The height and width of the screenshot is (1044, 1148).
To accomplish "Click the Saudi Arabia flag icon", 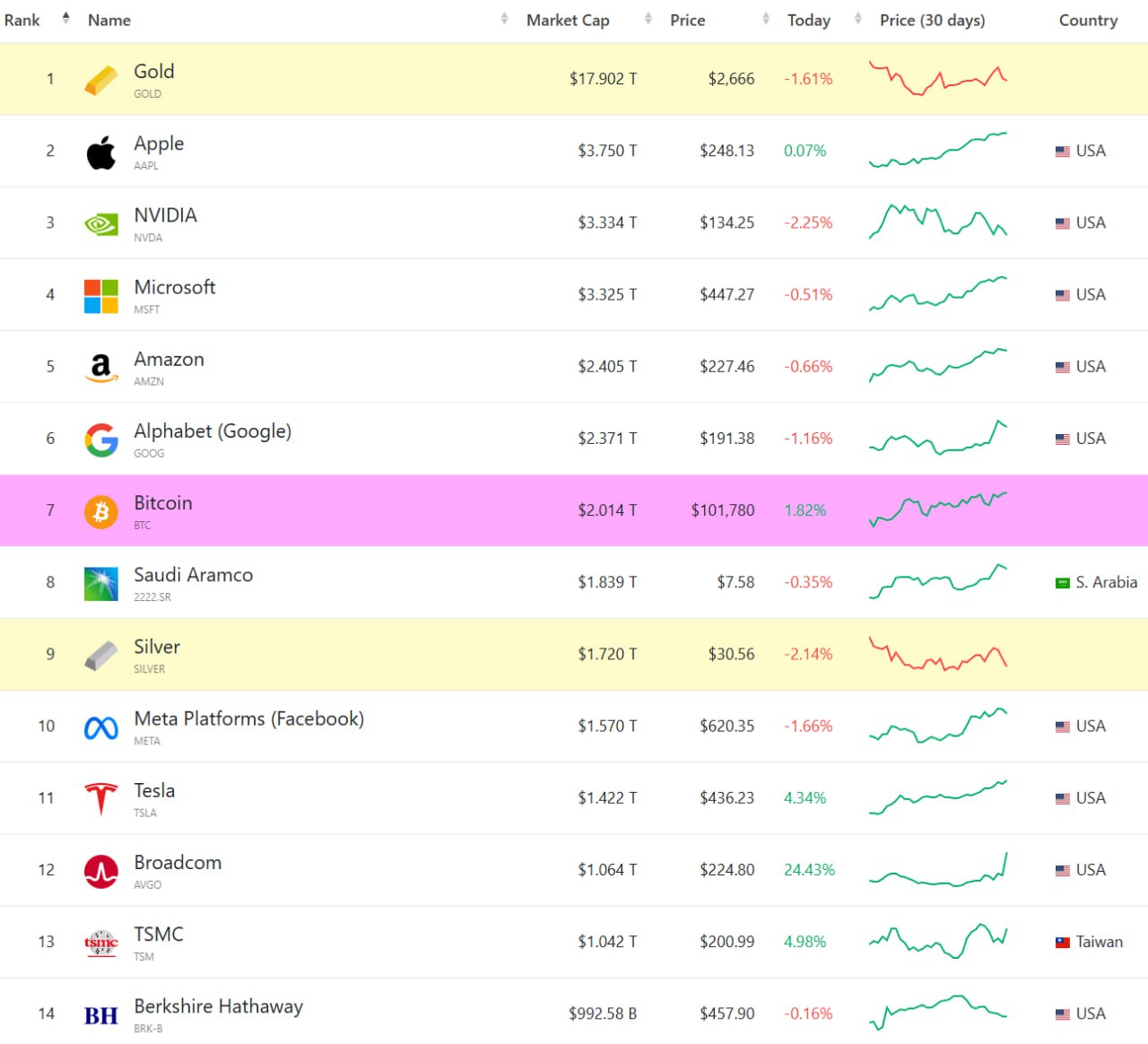I will coord(1063,583).
